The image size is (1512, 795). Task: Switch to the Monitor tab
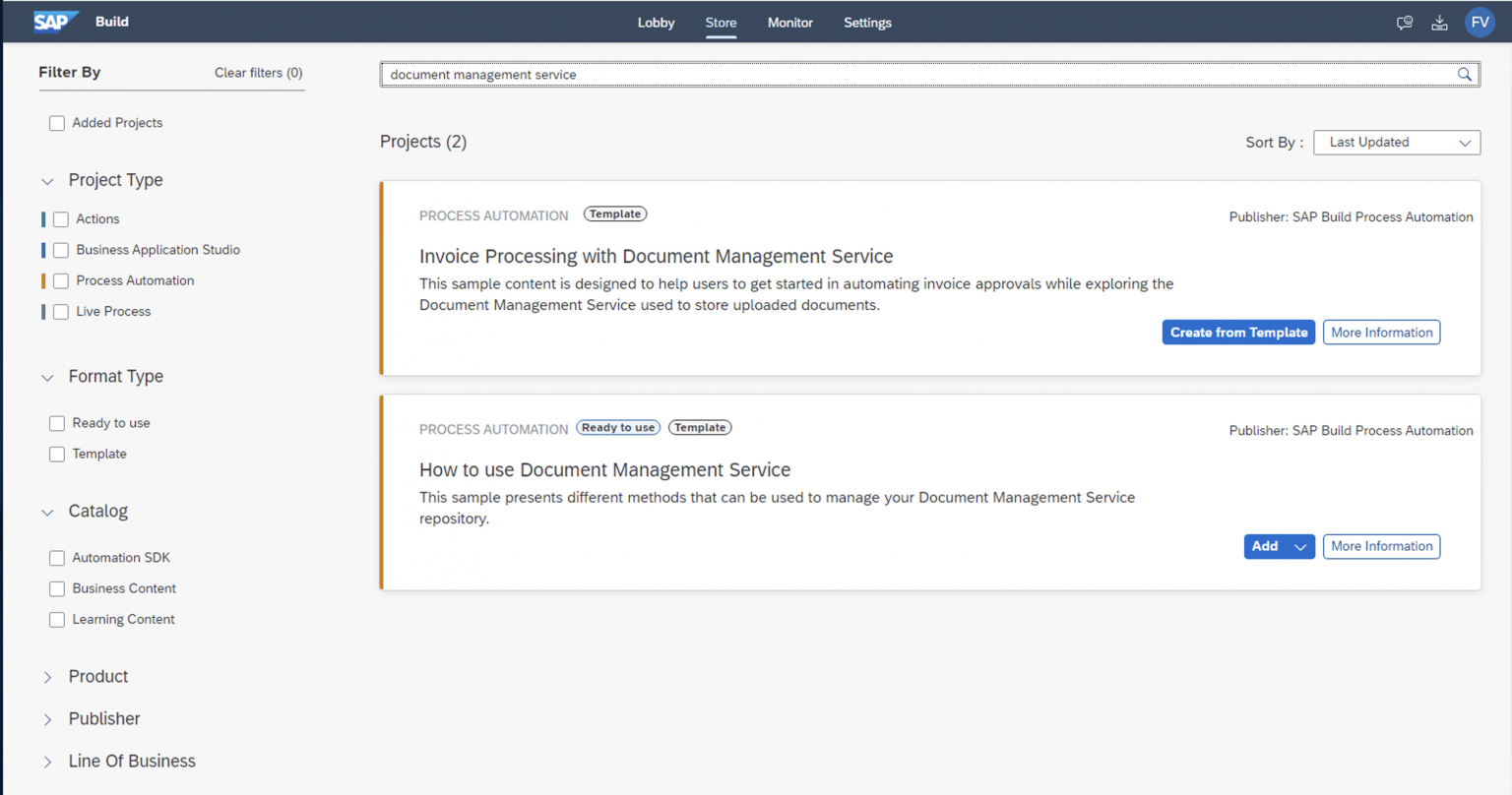(789, 22)
